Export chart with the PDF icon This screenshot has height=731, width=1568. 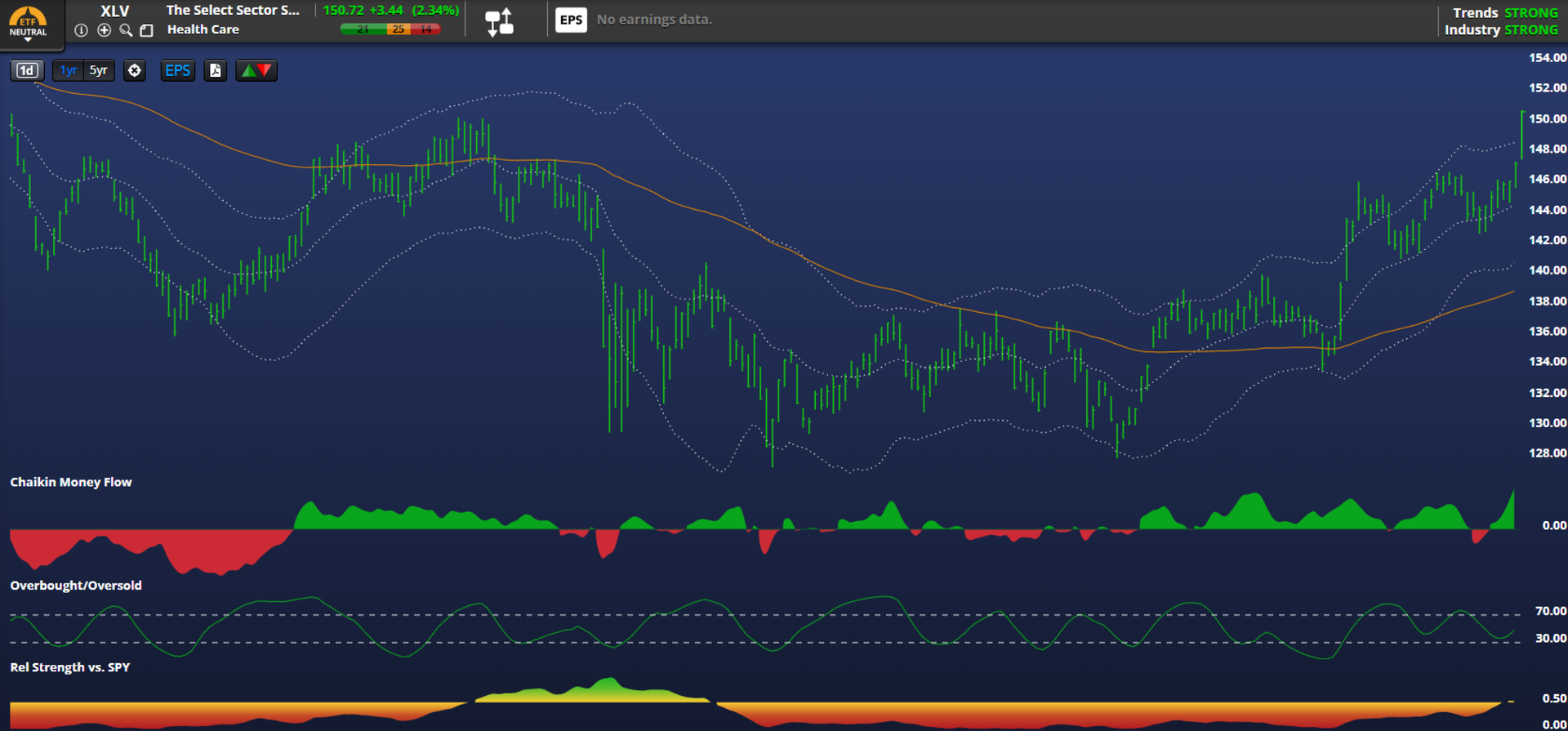[215, 70]
